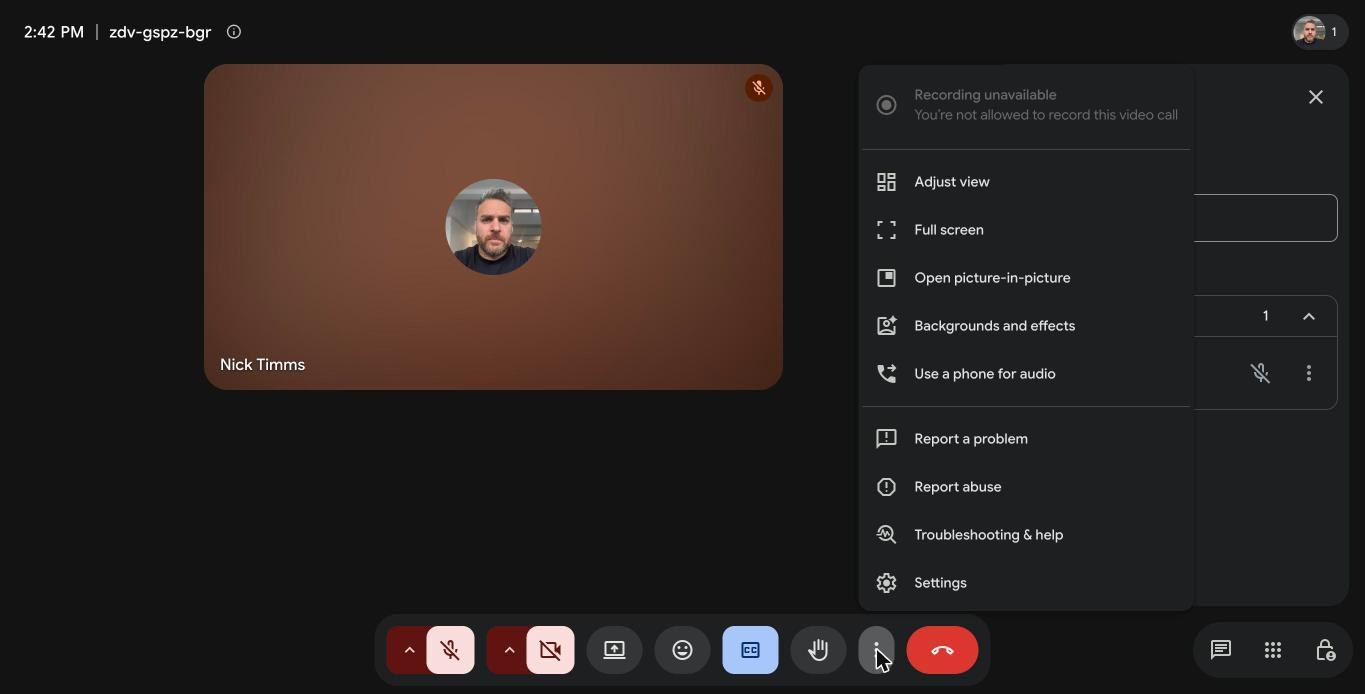Screen dimensions: 1365x694
Task: Click the recording circle icon
Action: point(886,105)
